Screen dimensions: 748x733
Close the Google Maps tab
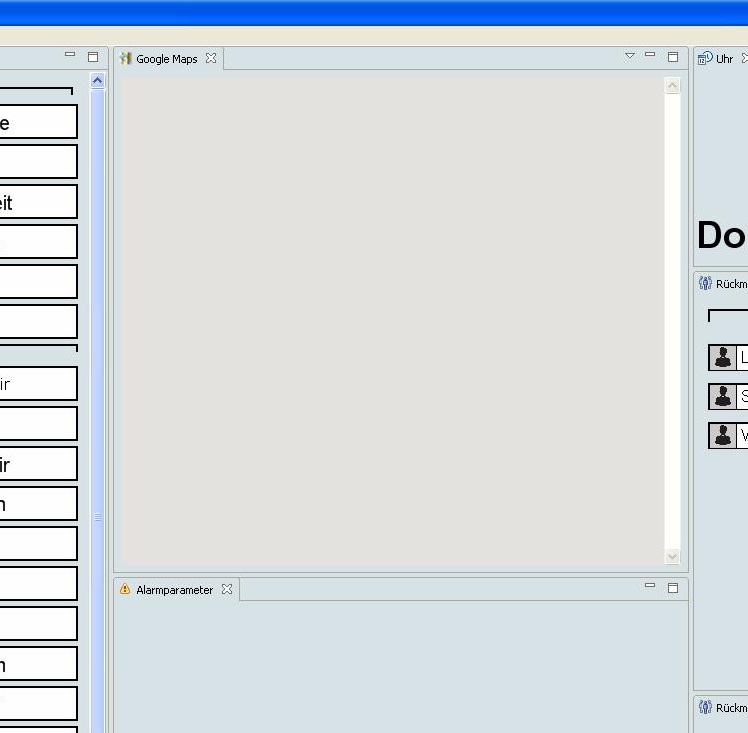point(211,59)
